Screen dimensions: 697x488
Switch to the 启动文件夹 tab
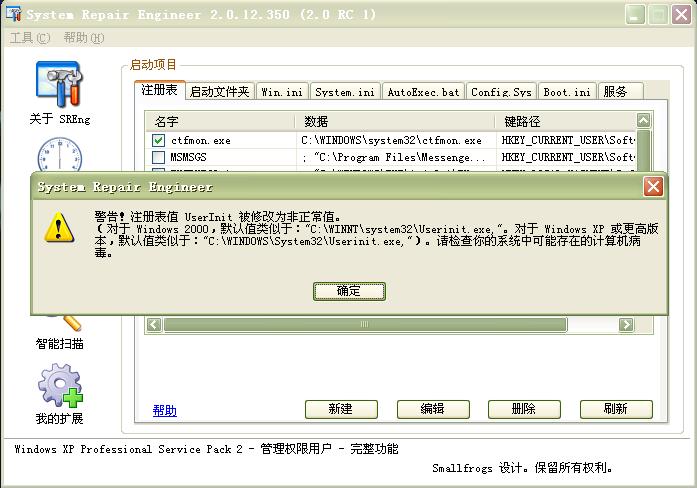click(x=220, y=92)
